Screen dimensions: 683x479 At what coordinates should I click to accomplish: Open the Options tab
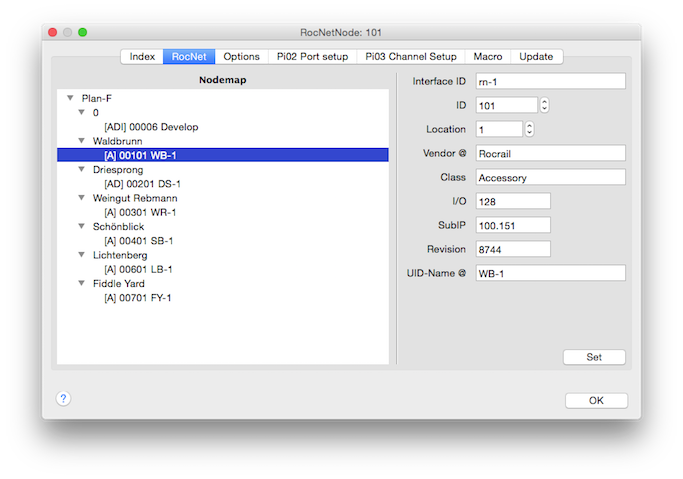tap(241, 57)
